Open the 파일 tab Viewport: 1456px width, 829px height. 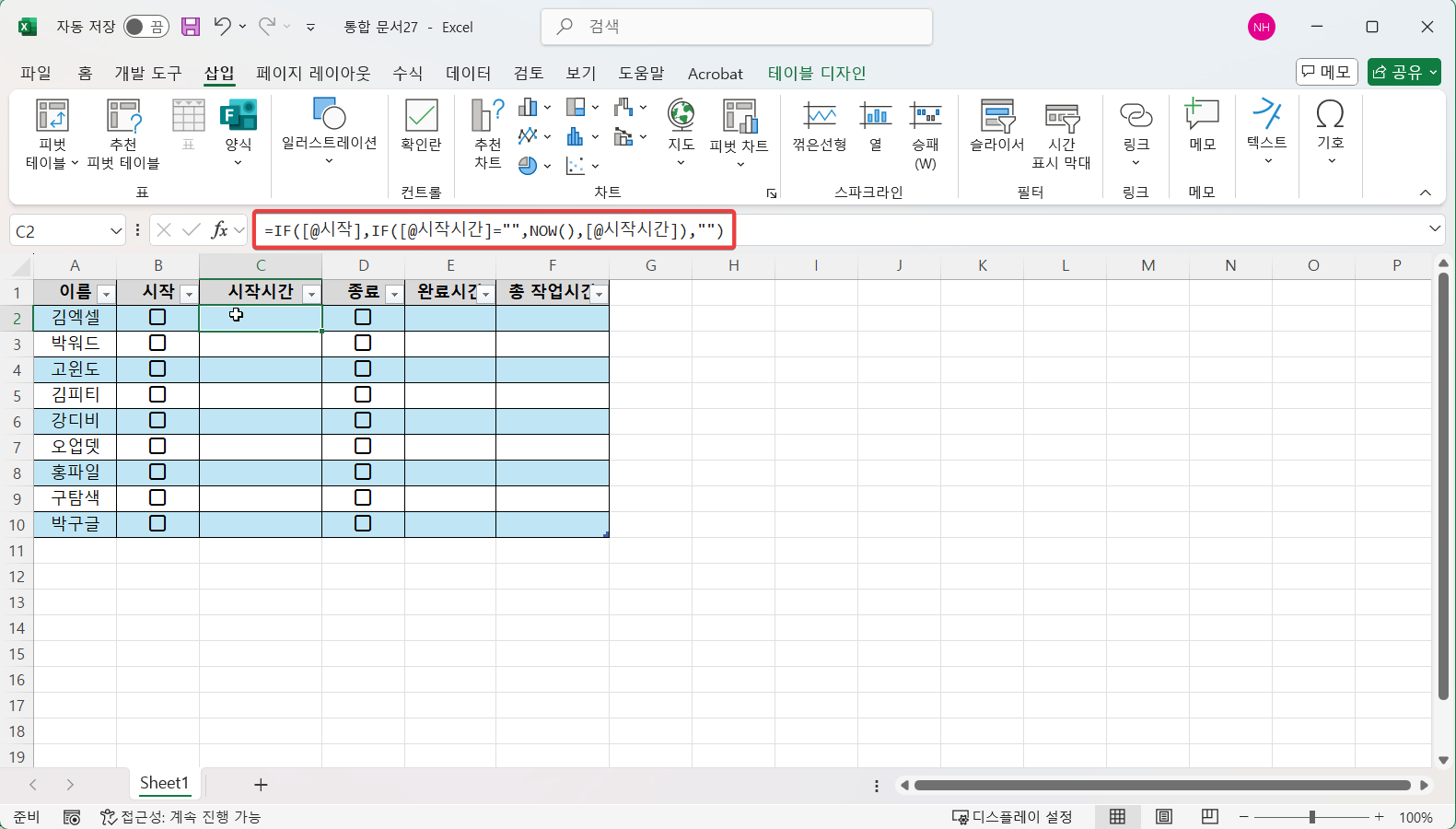tap(36, 73)
